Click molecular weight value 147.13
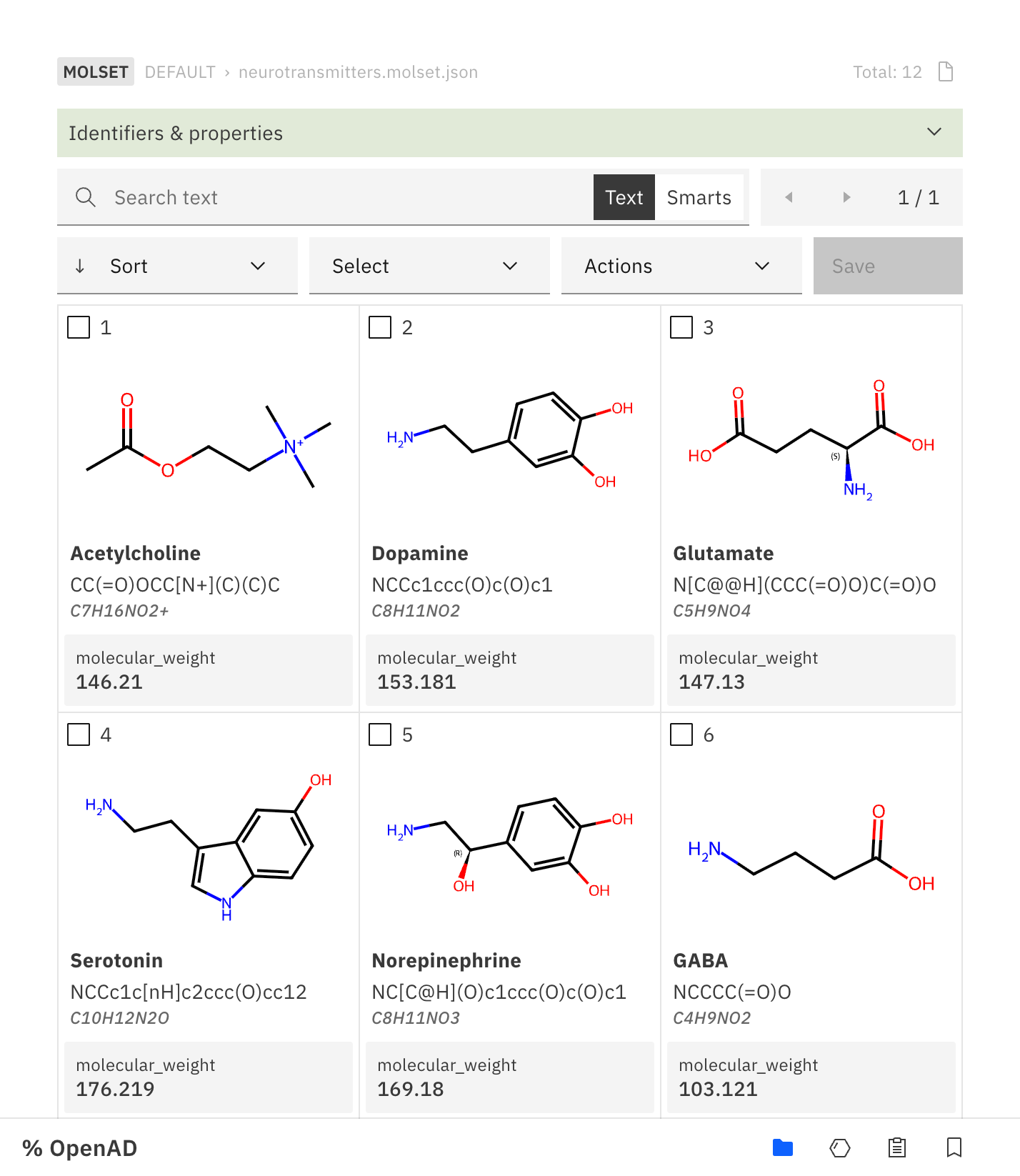This screenshot has width=1020, height=1176. [x=711, y=682]
